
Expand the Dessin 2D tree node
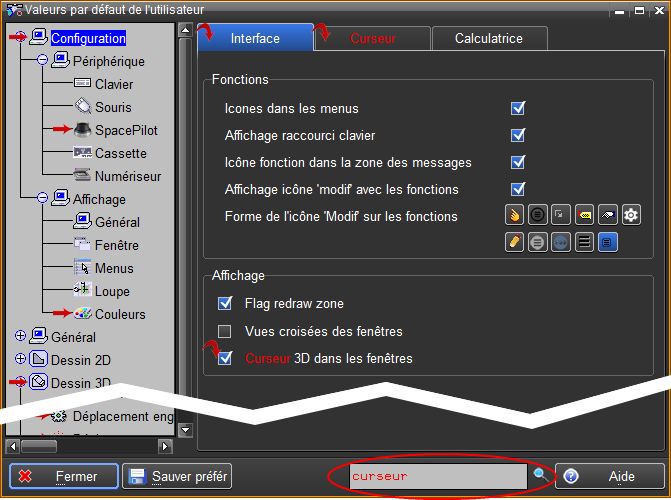pyautogui.click(x=20, y=360)
